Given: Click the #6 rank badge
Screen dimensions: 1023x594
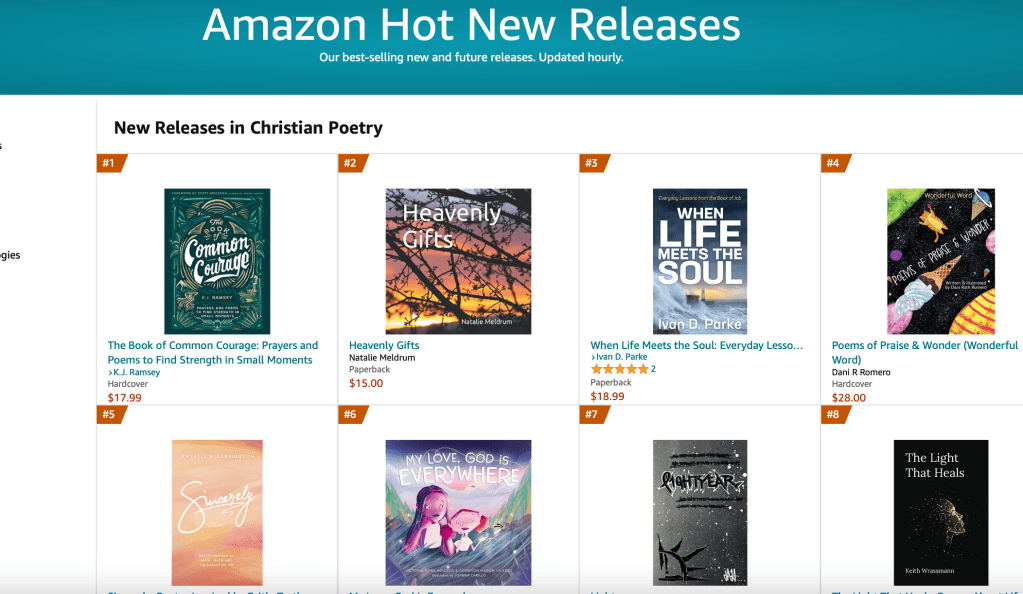Looking at the screenshot, I should (x=351, y=414).
